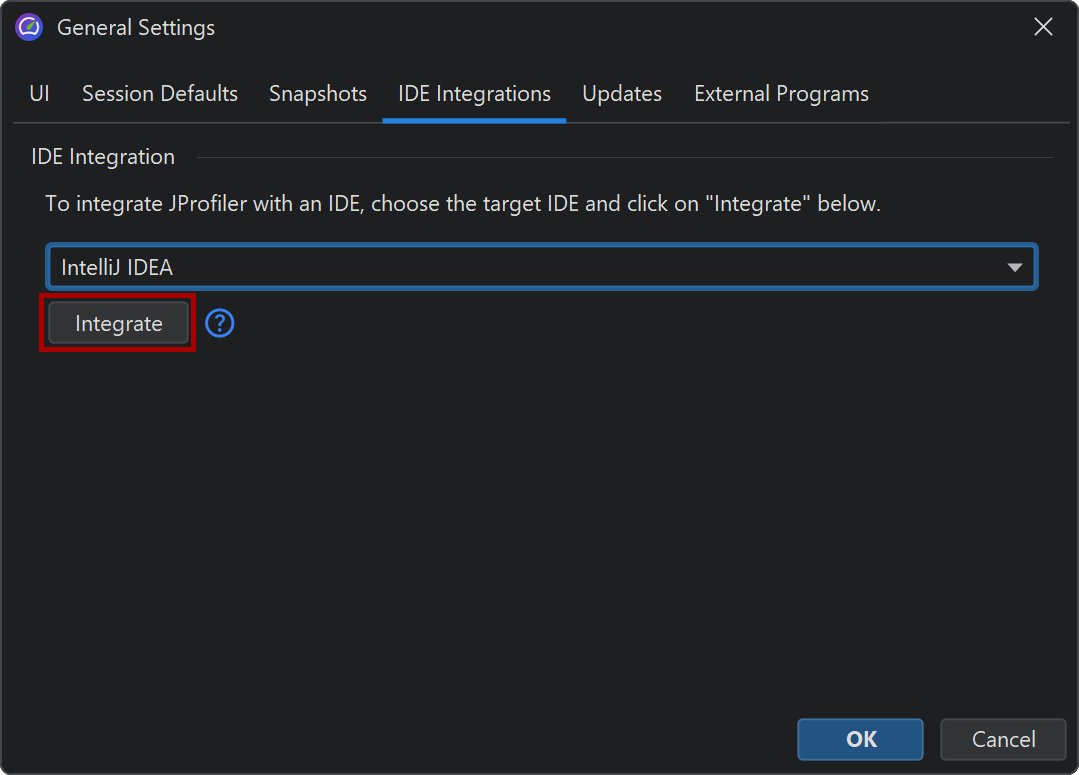Click the empty title bar area
The width and height of the screenshot is (1079, 775).
coord(600,28)
